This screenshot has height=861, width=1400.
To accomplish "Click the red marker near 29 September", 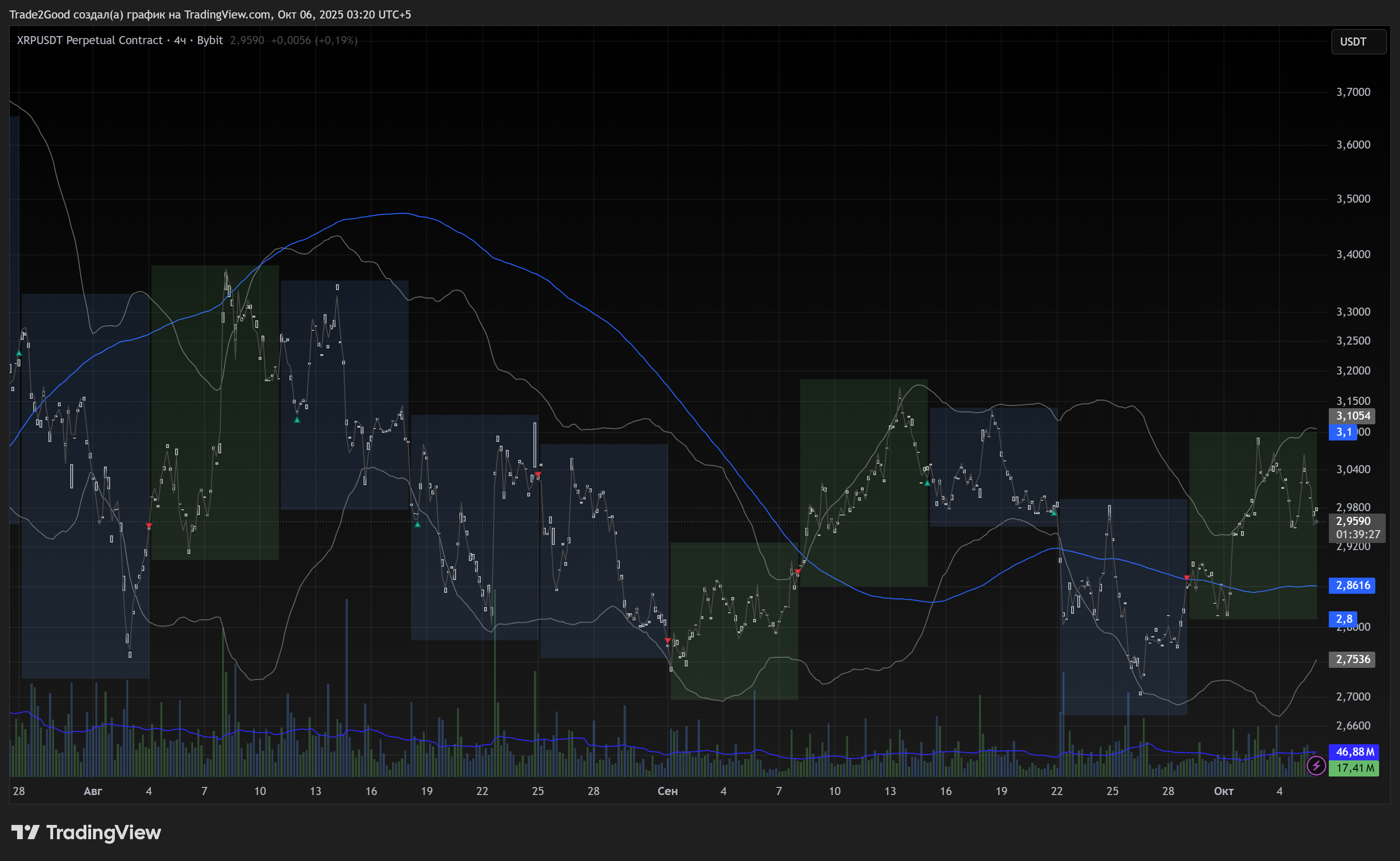I will [1186, 578].
